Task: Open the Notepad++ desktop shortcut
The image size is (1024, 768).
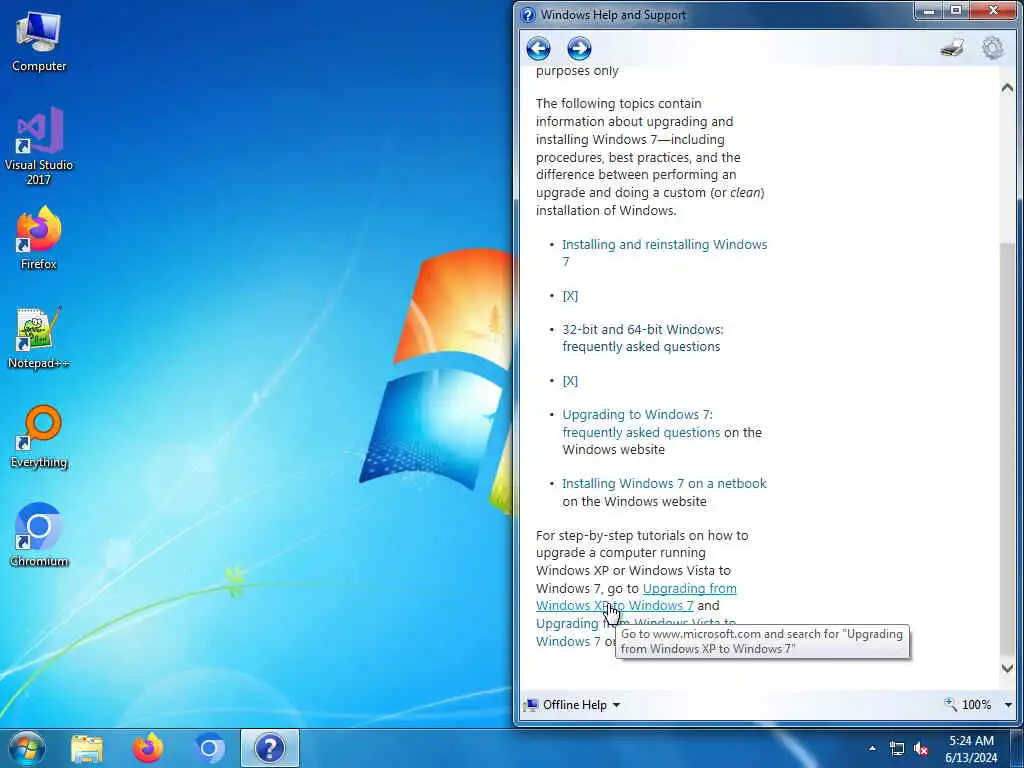Action: coord(39,338)
